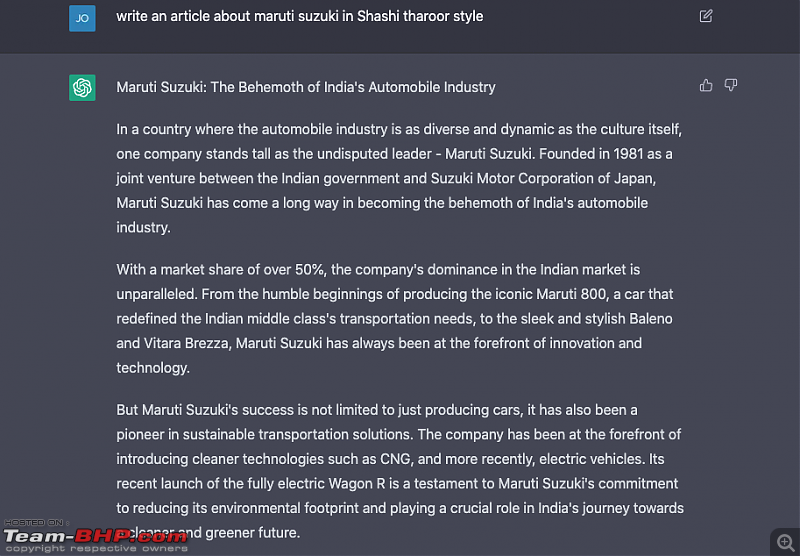Click the '50%' figure in the second paragraph

310,269
